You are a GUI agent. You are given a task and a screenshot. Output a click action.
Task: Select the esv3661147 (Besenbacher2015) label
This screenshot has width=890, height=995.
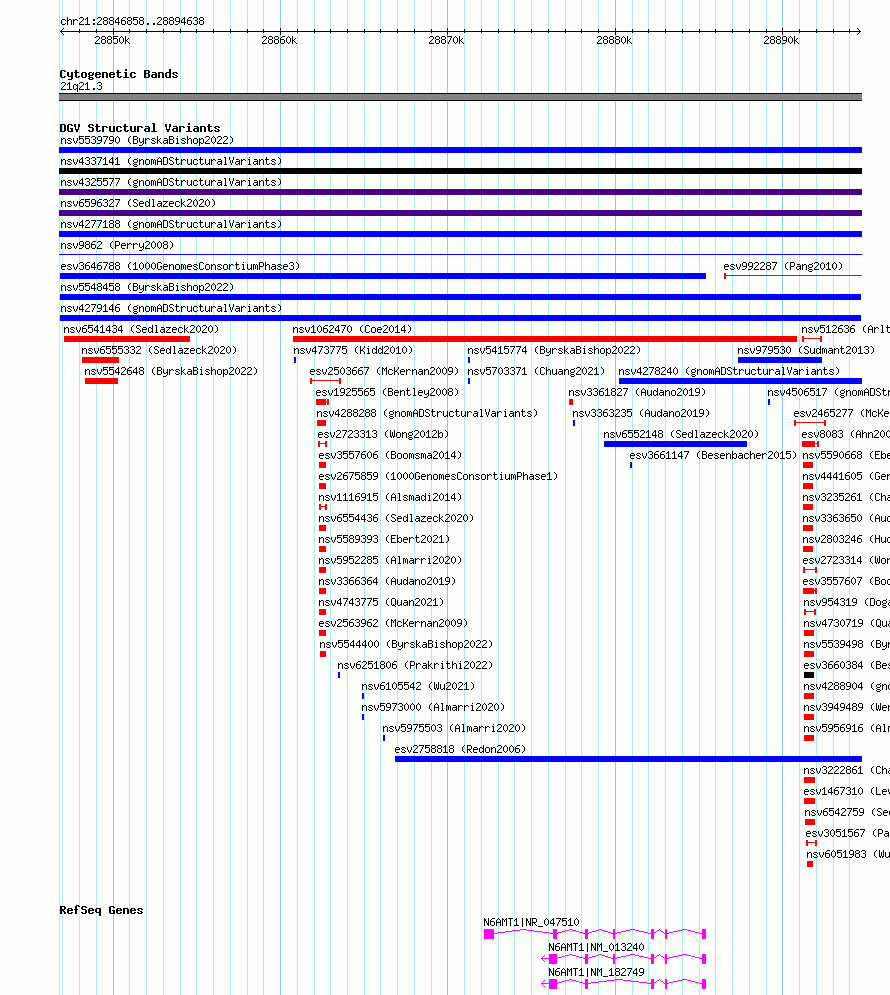click(x=713, y=455)
